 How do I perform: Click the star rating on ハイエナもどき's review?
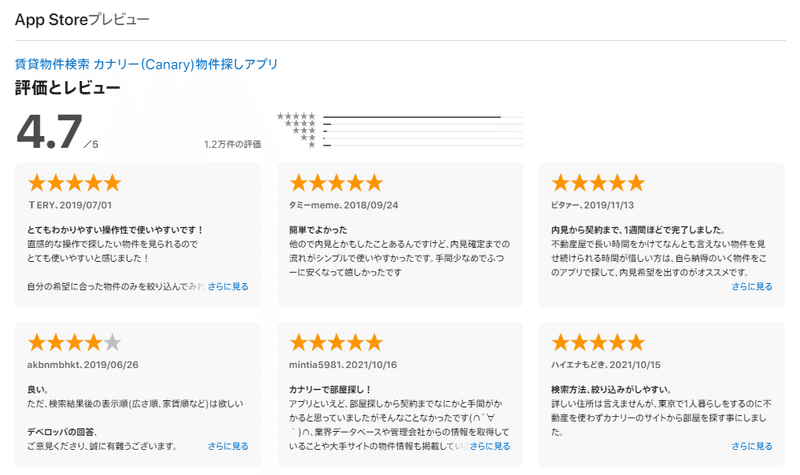(x=598, y=342)
